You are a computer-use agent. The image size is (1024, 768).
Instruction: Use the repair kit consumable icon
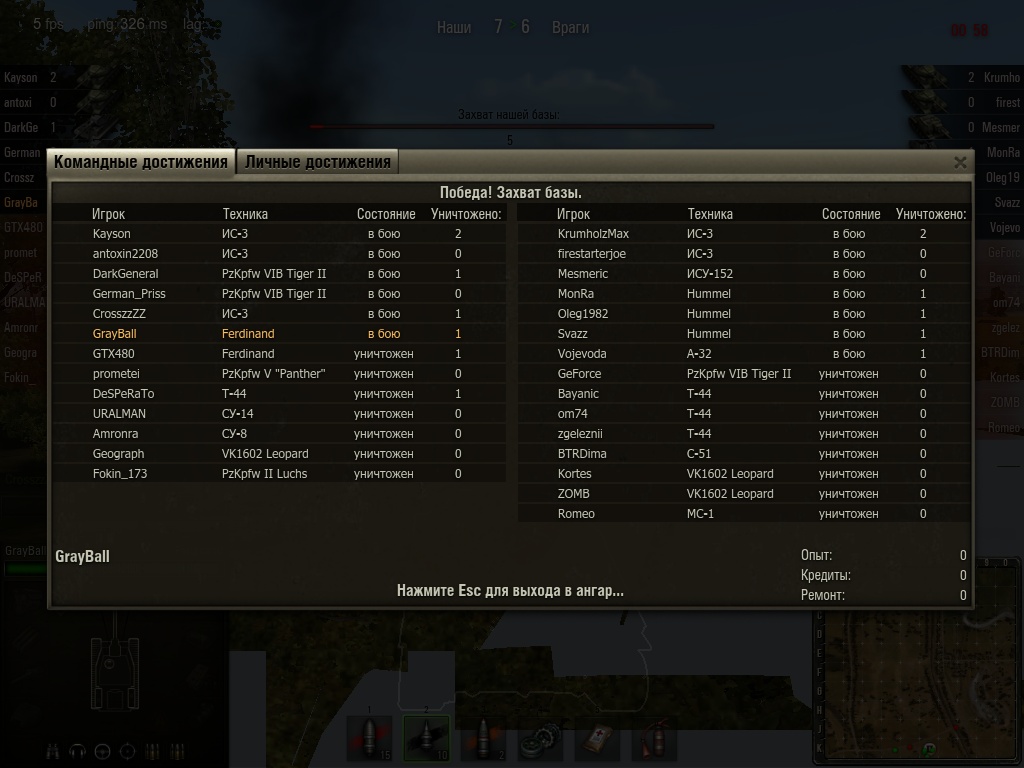(540, 738)
